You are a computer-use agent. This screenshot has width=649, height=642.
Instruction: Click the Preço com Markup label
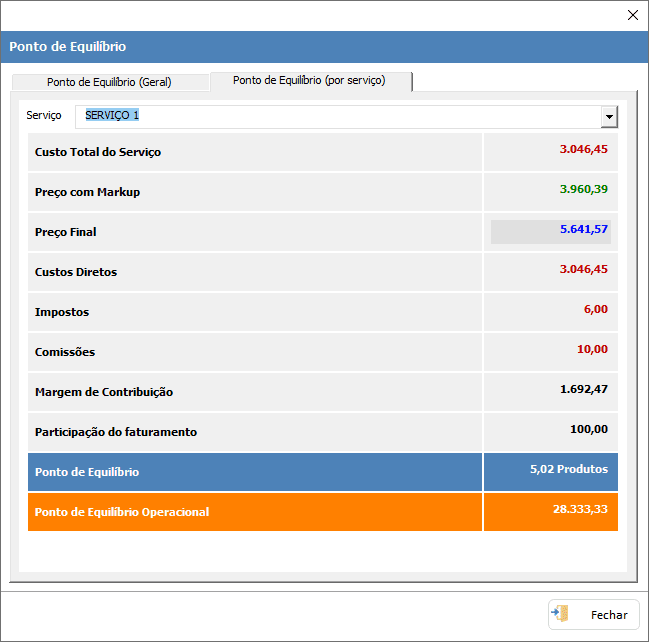[x=87, y=192]
